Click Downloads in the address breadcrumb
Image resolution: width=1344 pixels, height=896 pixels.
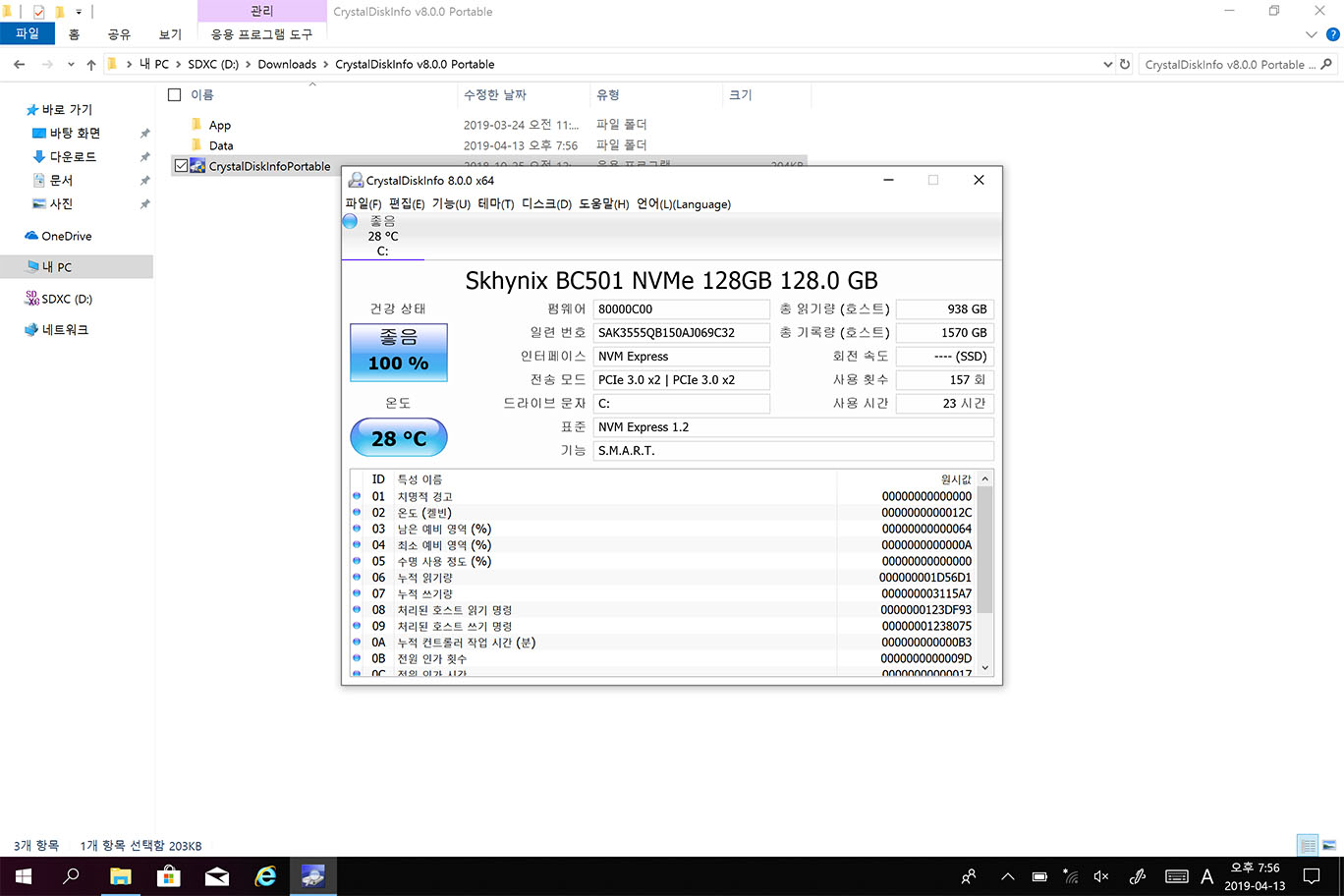point(287,64)
